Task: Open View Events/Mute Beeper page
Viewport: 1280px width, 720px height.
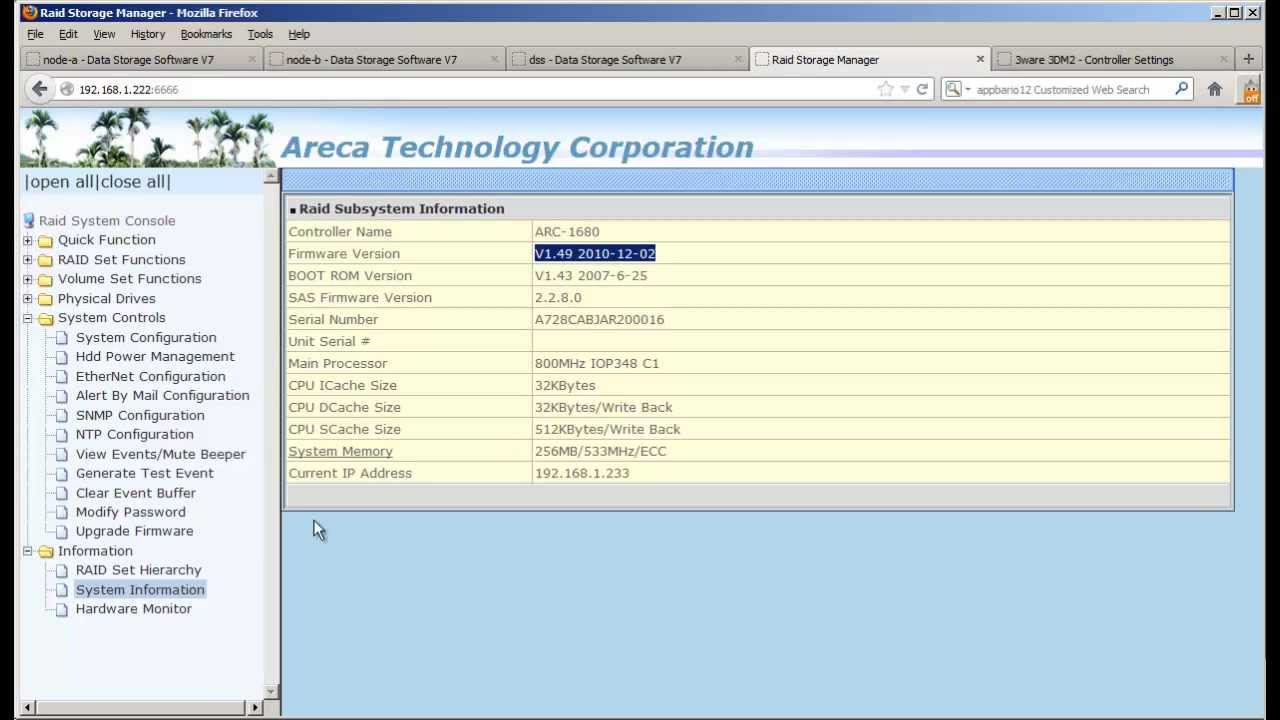Action: pos(160,454)
